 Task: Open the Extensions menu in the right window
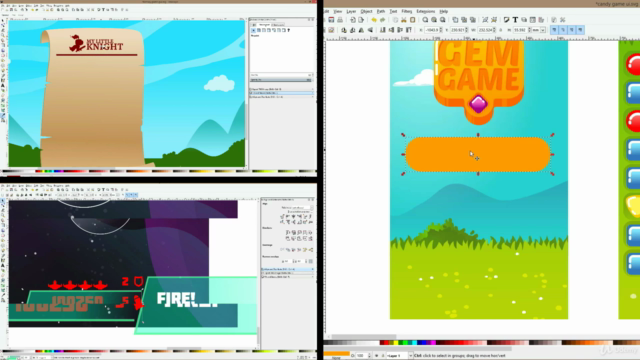tap(426, 11)
